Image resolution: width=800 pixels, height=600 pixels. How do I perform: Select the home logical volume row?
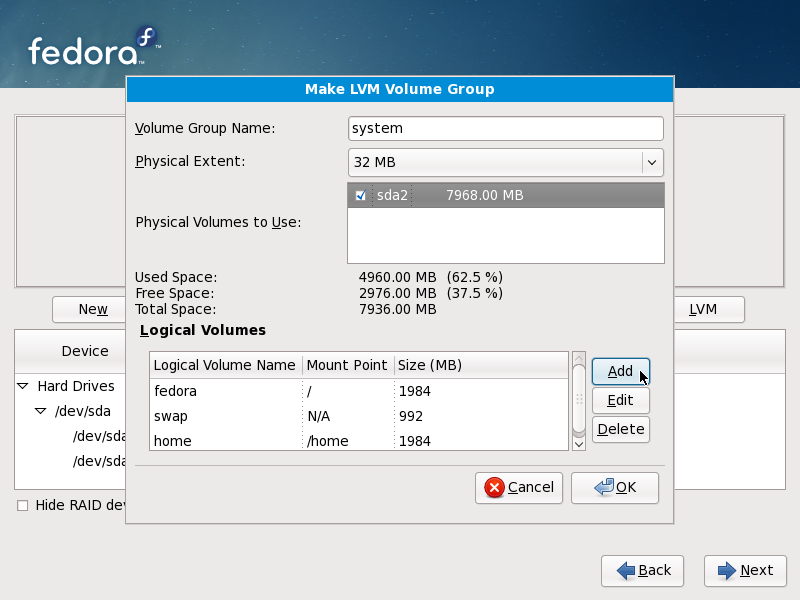(359, 440)
